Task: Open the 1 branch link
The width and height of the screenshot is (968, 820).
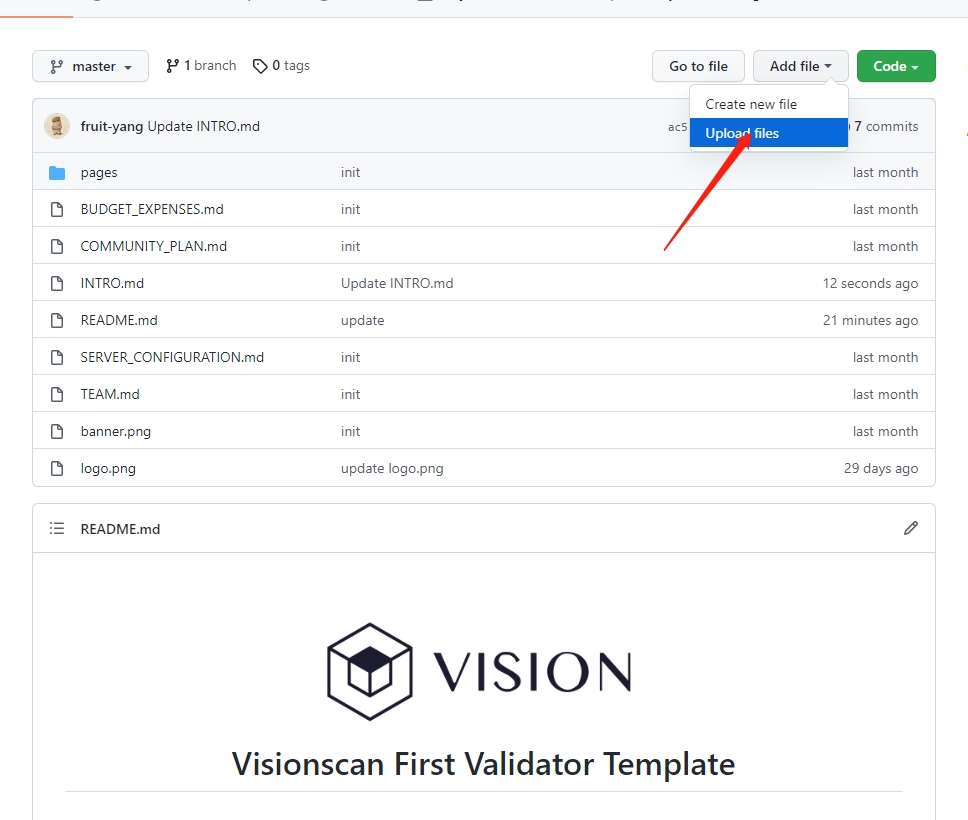Action: coord(201,66)
